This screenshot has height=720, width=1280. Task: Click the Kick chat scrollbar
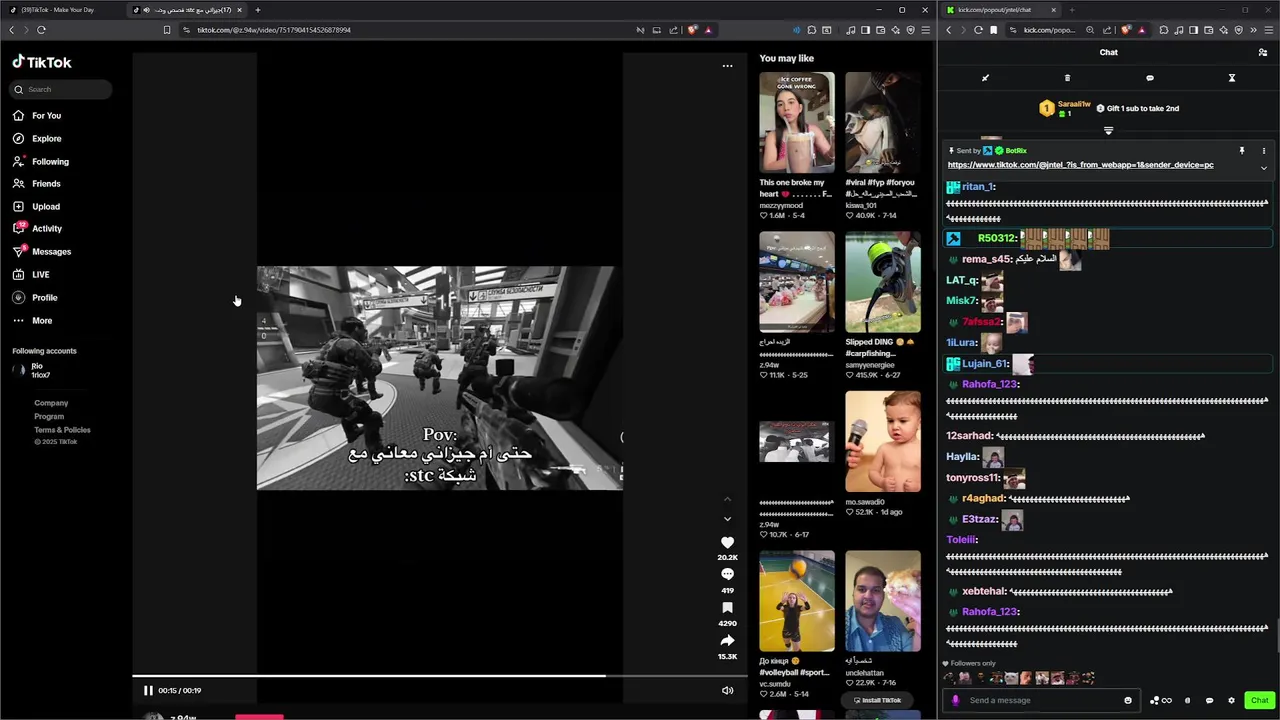click(x=1277, y=634)
